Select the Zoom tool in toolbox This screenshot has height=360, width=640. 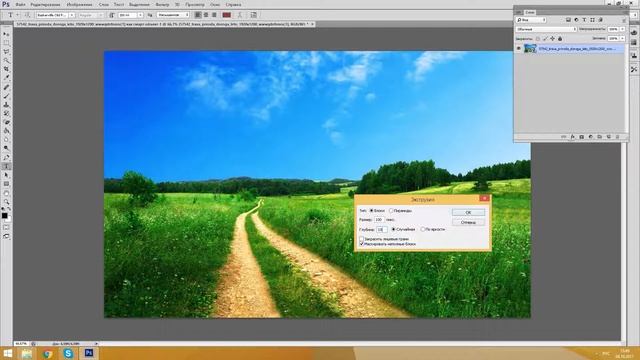pos(6,202)
